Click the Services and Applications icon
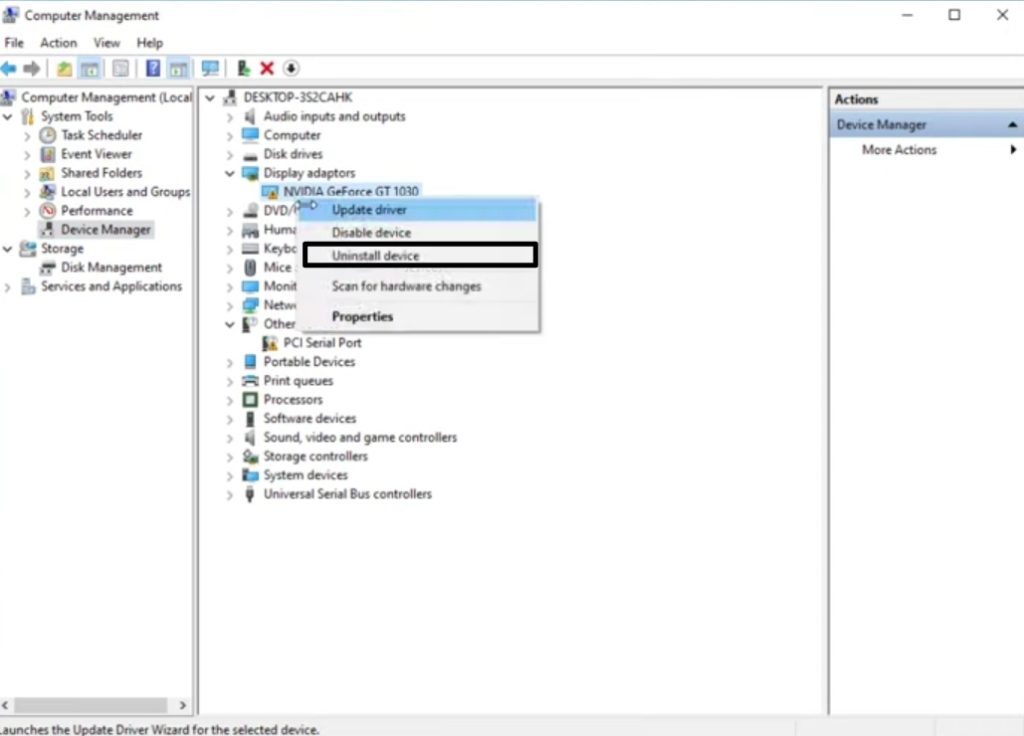This screenshot has height=736, width=1024. 28,287
